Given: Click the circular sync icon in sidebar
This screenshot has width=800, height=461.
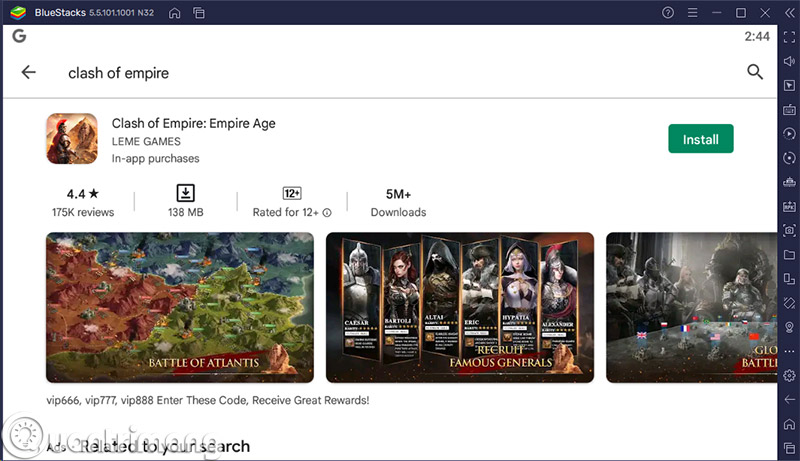Looking at the screenshot, I should [x=789, y=158].
